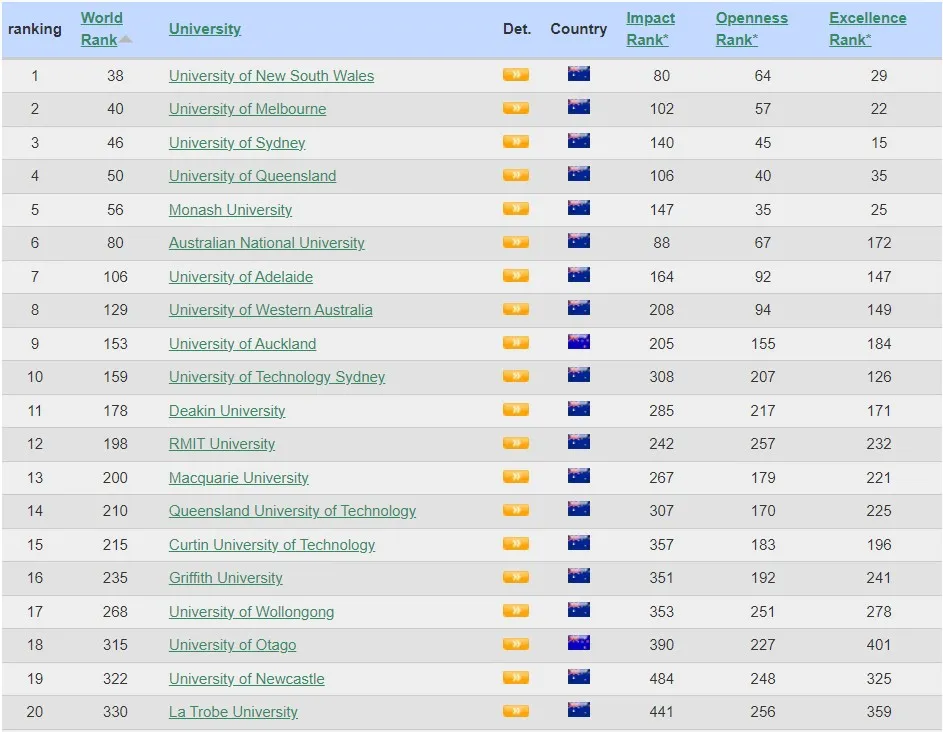Open details icon for Deakin University
This screenshot has width=943, height=732.
516,410
